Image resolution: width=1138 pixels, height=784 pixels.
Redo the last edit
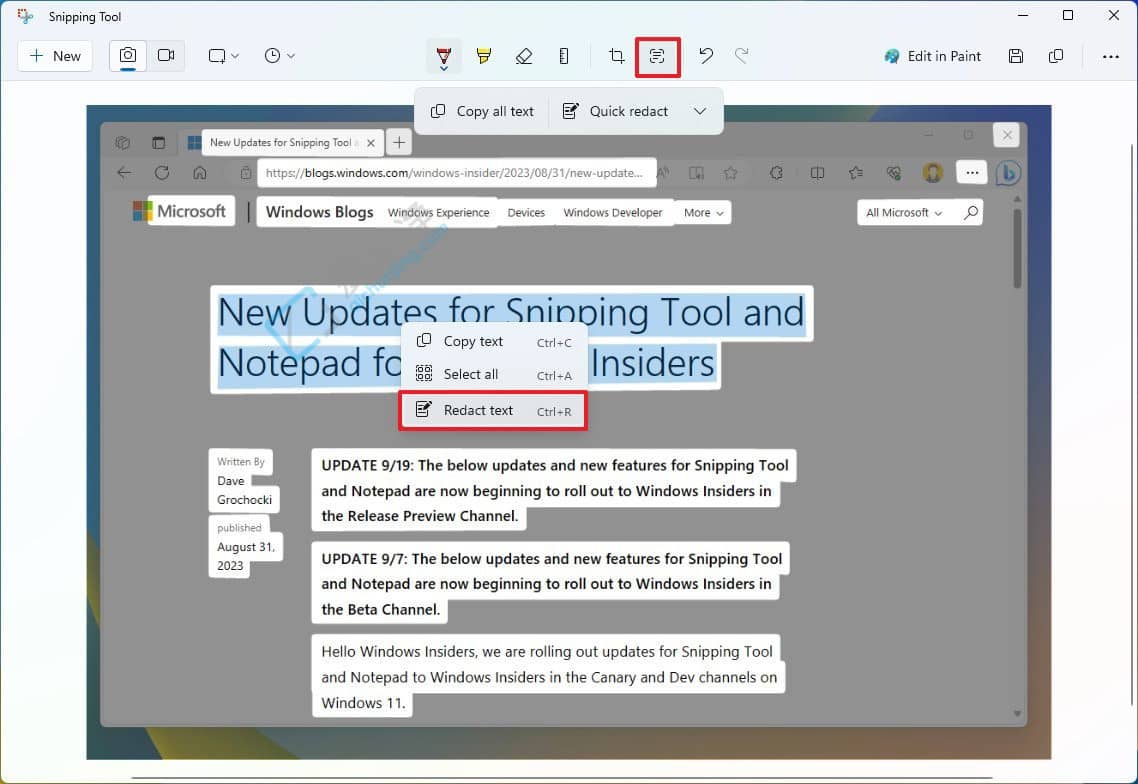[741, 56]
